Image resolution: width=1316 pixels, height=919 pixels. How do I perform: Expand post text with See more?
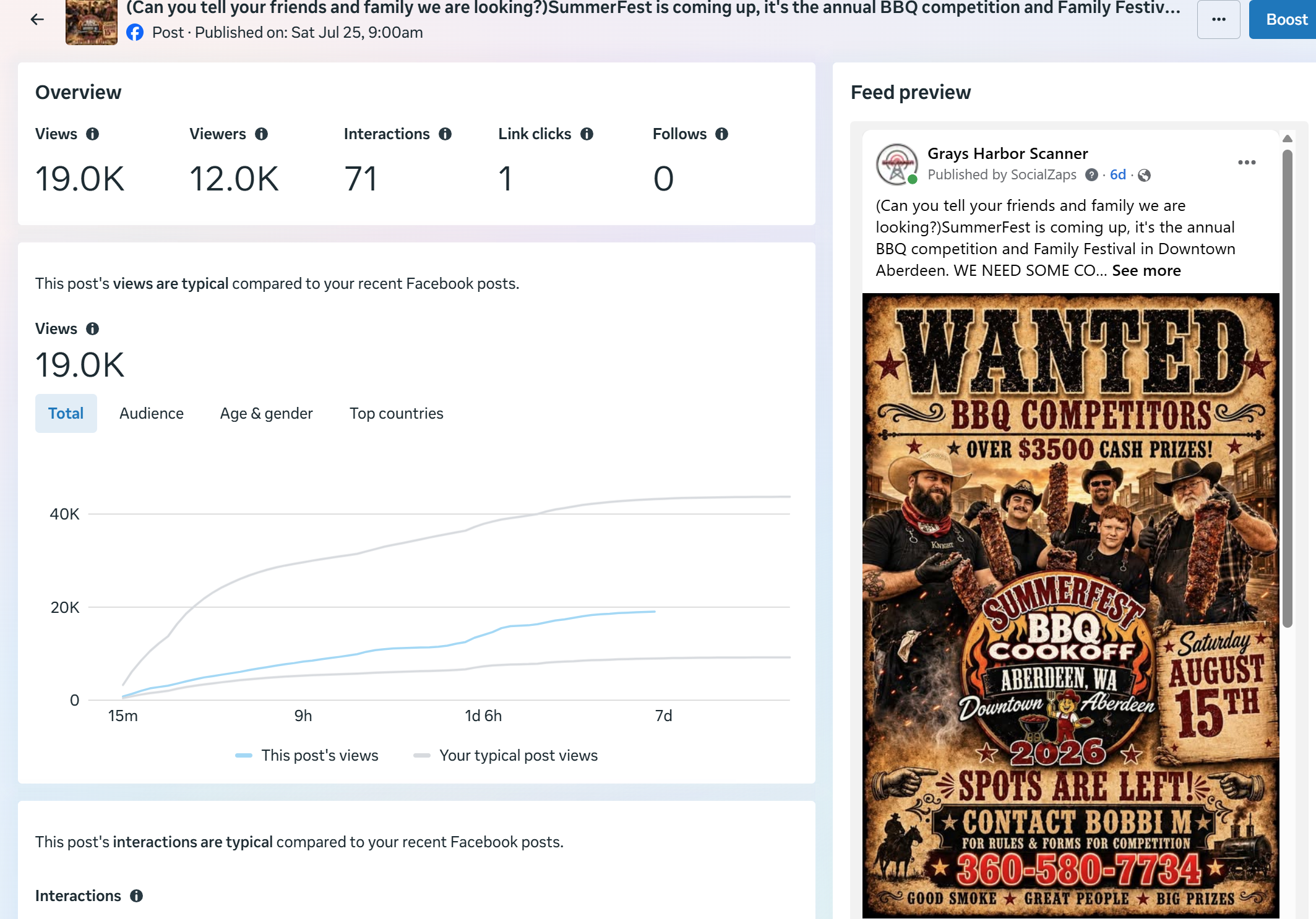tap(1146, 270)
